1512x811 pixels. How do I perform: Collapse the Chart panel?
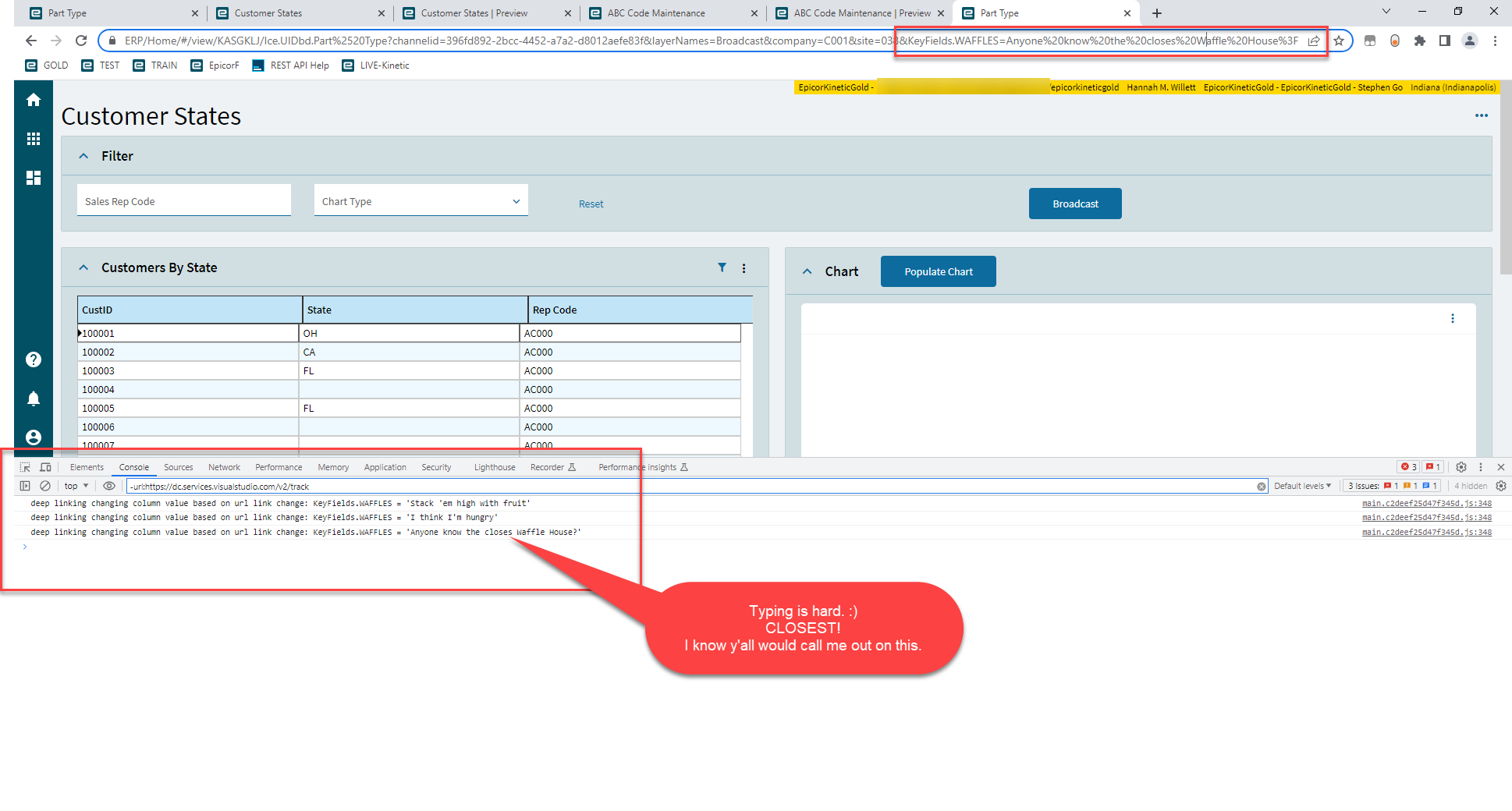point(807,271)
